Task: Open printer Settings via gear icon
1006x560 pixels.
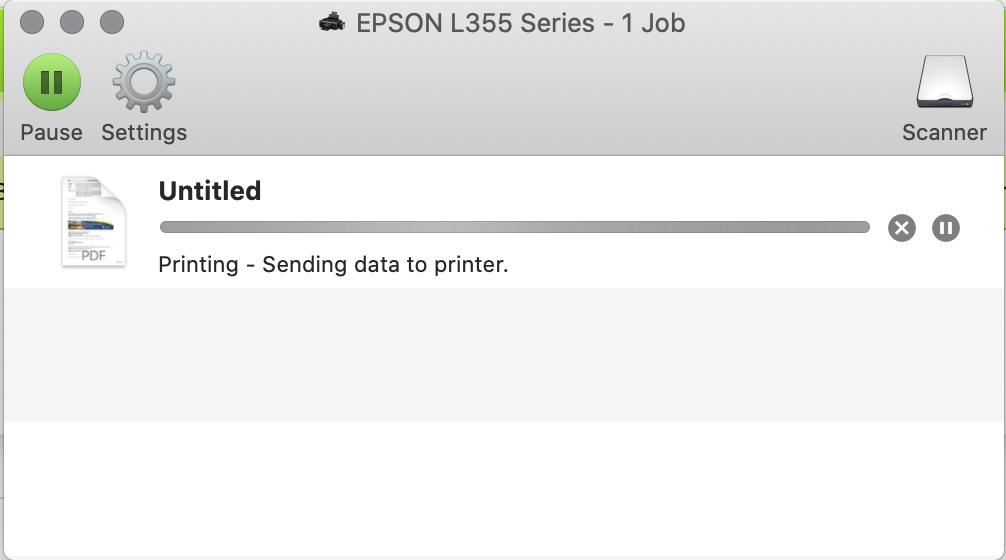Action: click(x=144, y=82)
